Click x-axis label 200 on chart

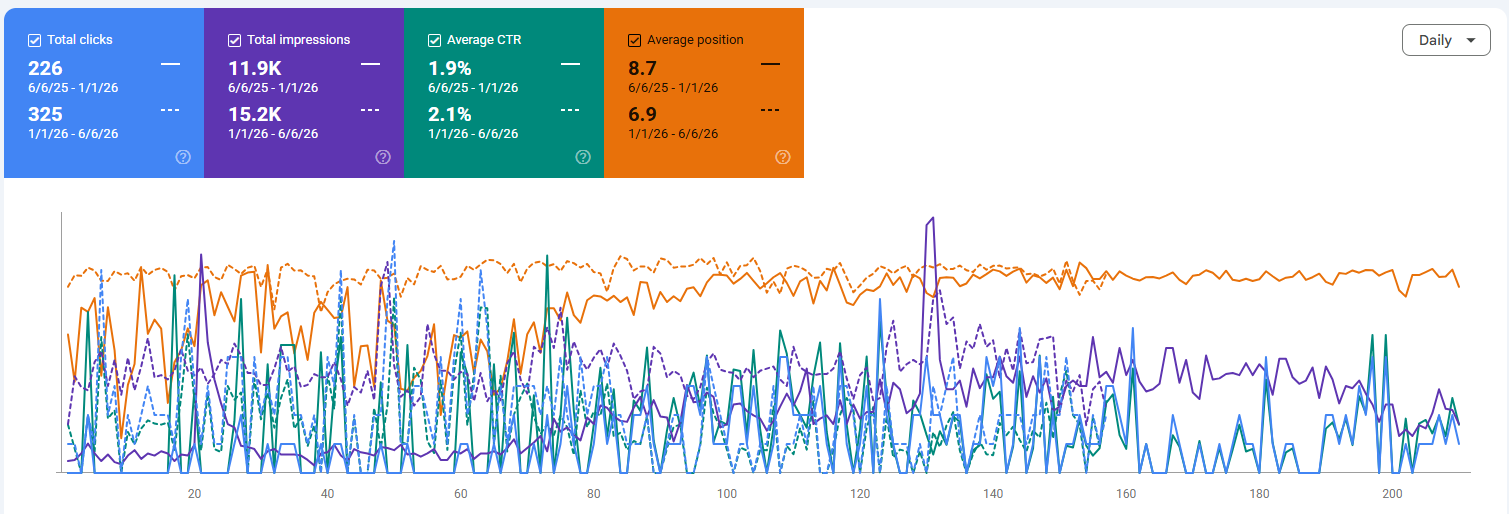(x=1393, y=494)
